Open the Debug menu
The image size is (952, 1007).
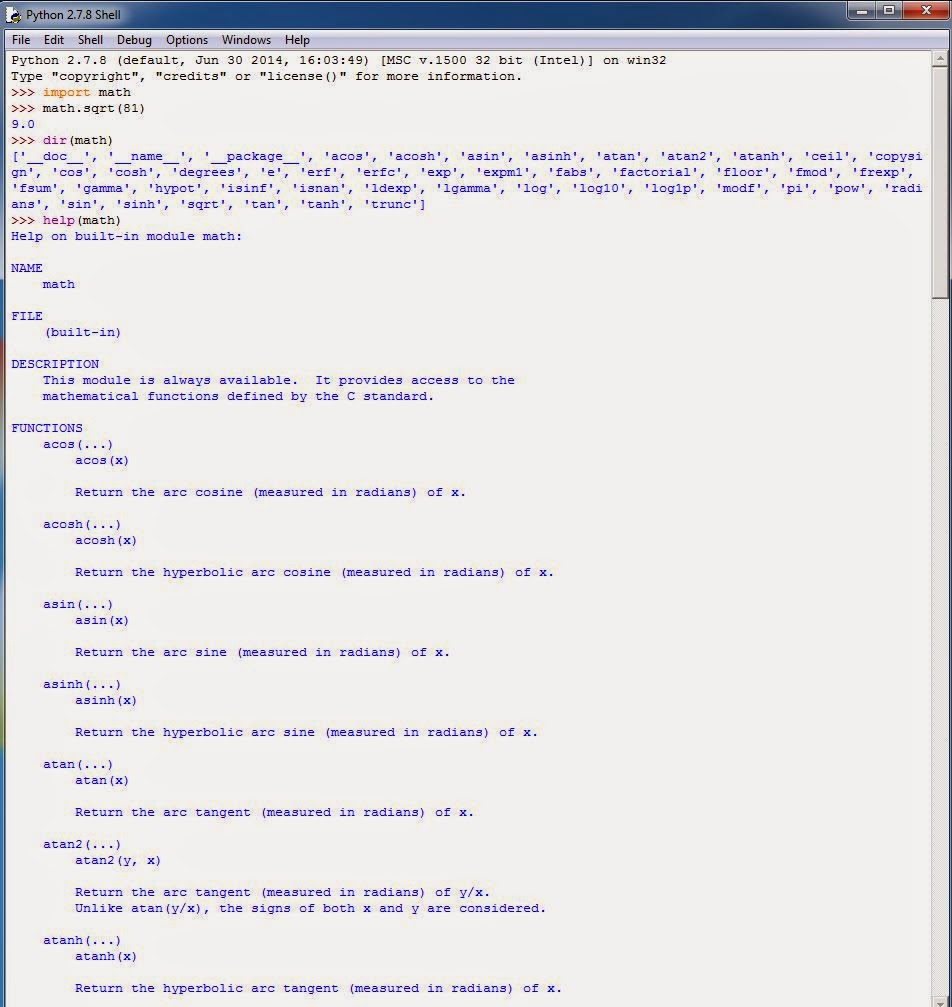click(133, 40)
